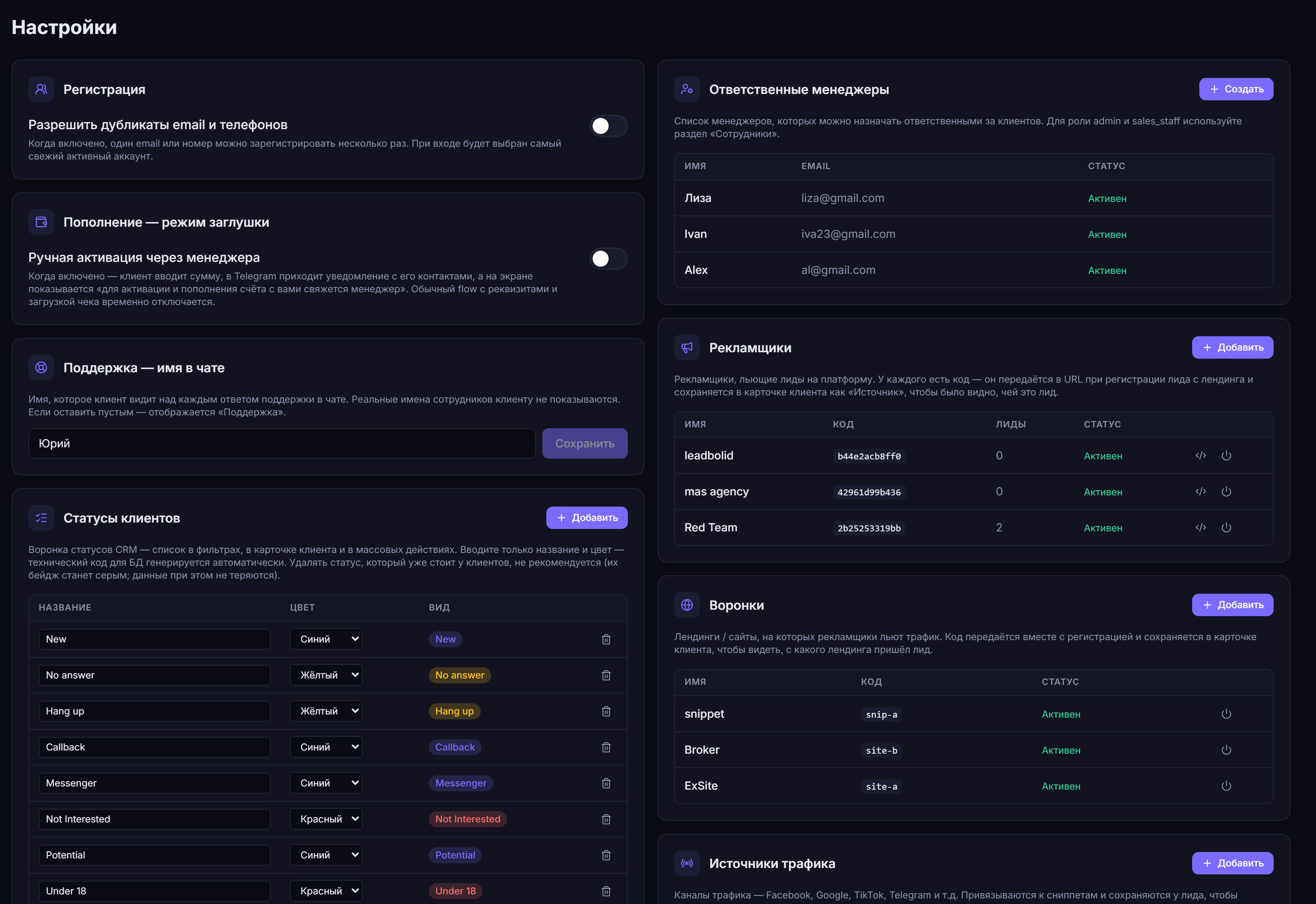Click the wallet icon beside Пополнение heading
This screenshot has height=904, width=1316.
[x=41, y=222]
